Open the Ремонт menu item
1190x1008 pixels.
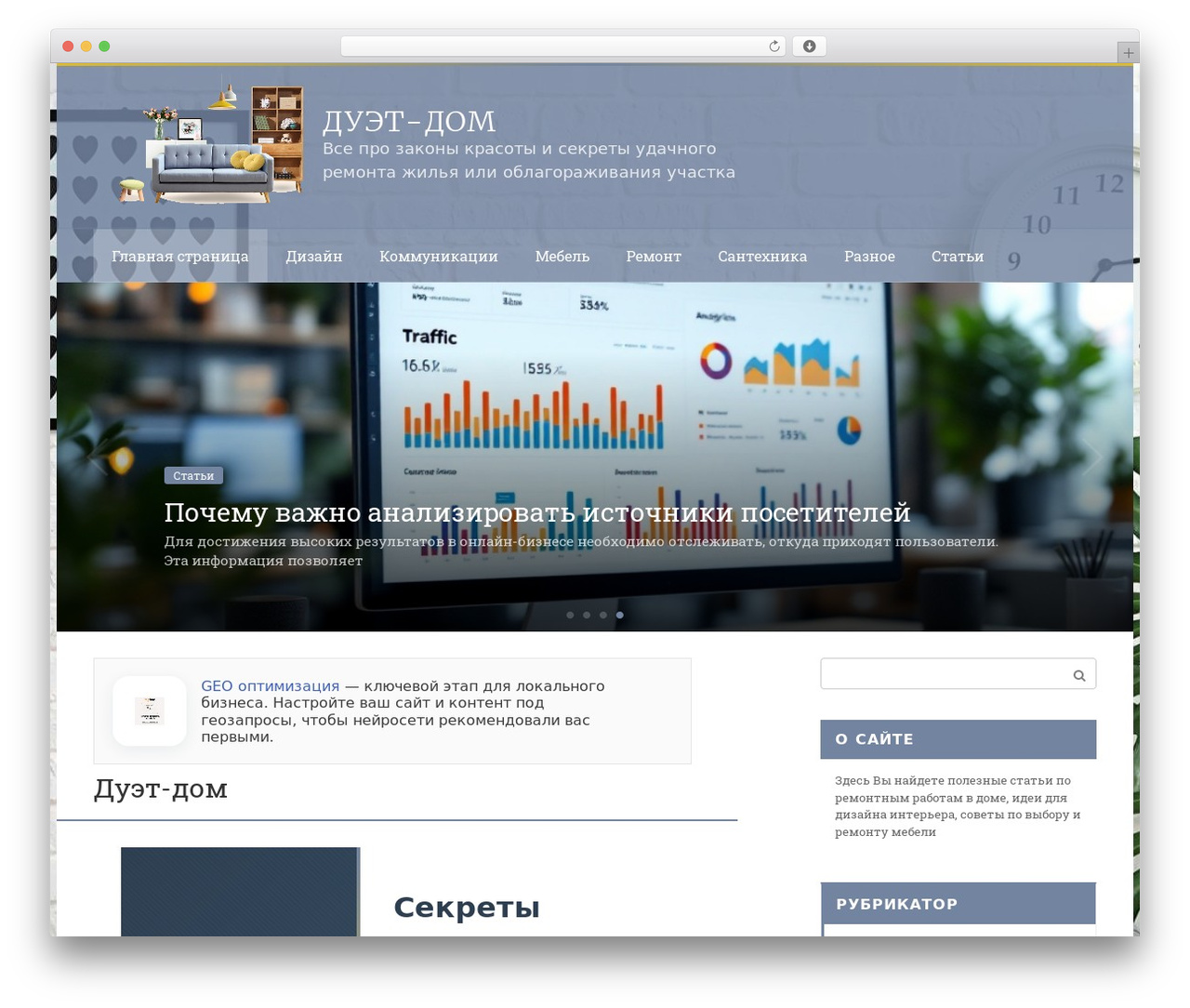point(654,257)
